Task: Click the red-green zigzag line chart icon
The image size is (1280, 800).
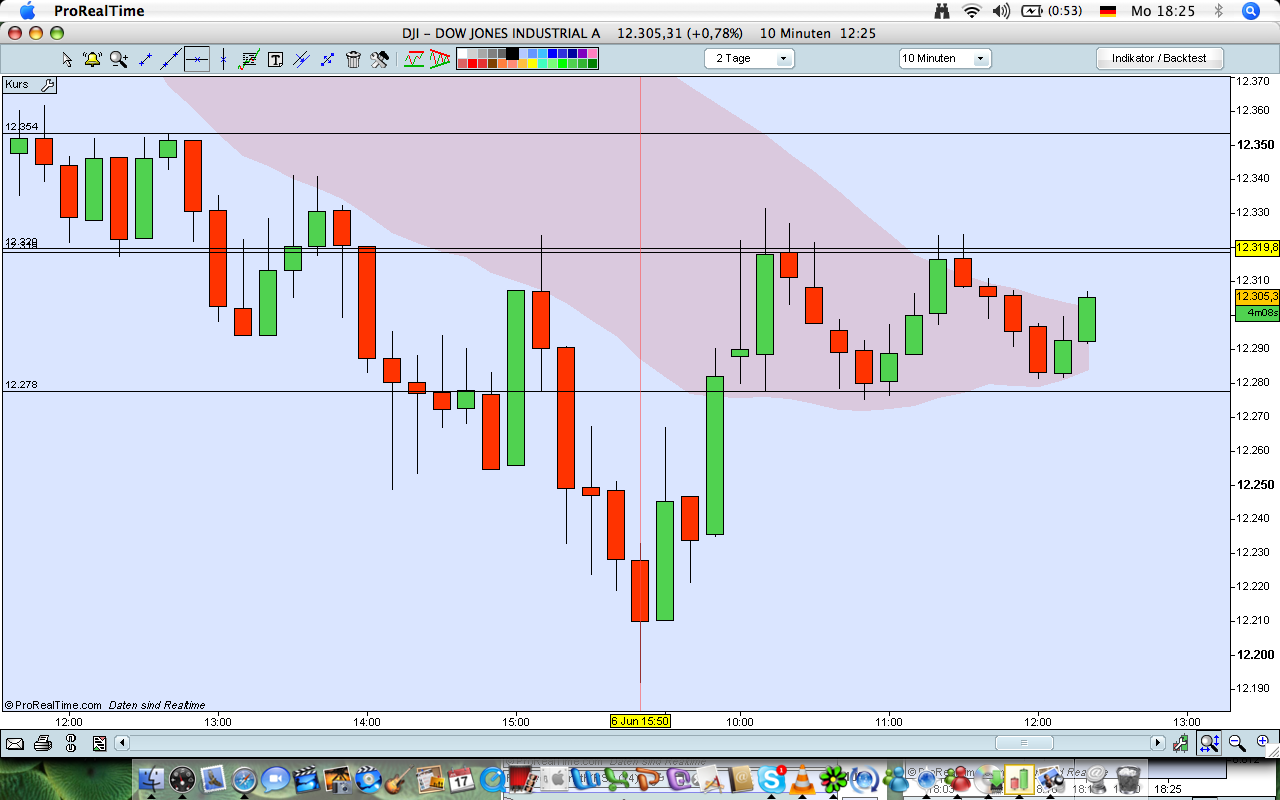Action: tap(414, 59)
